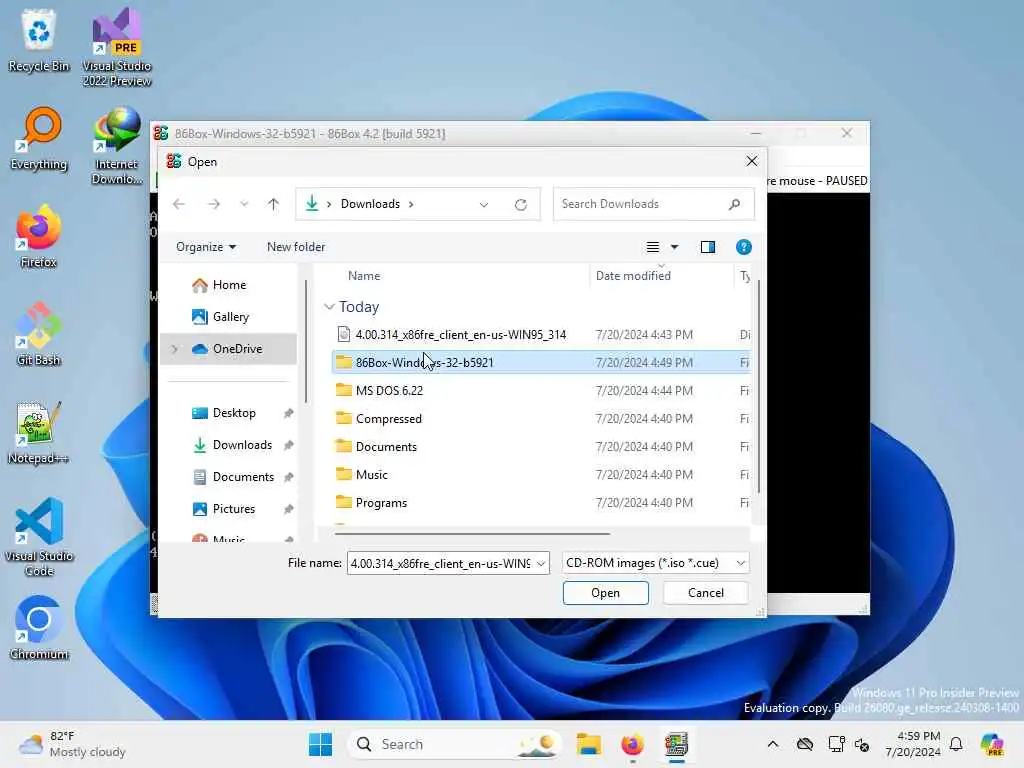
Task: Go forward in the Open dialog
Action: click(214, 204)
